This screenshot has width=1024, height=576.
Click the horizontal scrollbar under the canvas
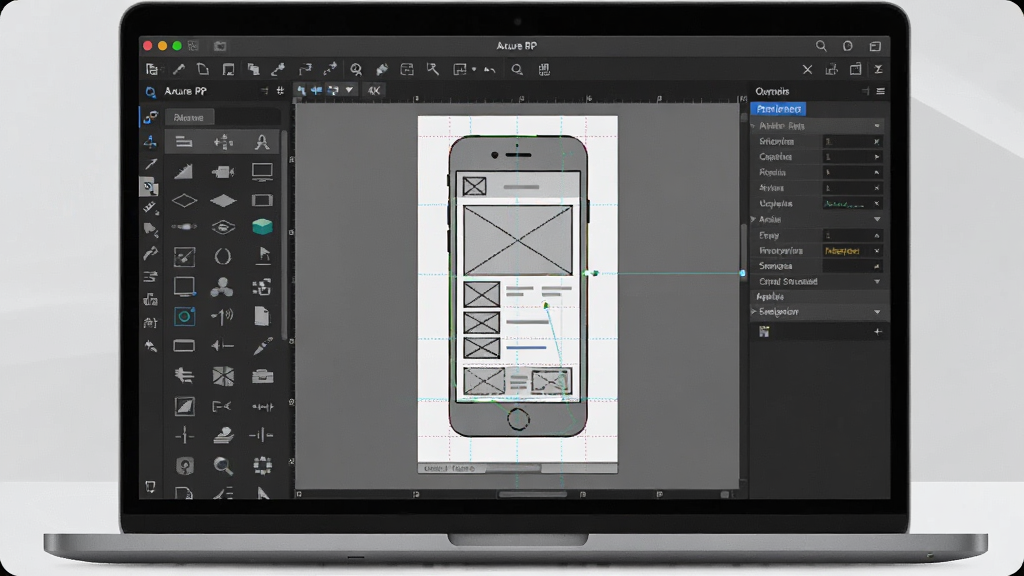[532, 494]
